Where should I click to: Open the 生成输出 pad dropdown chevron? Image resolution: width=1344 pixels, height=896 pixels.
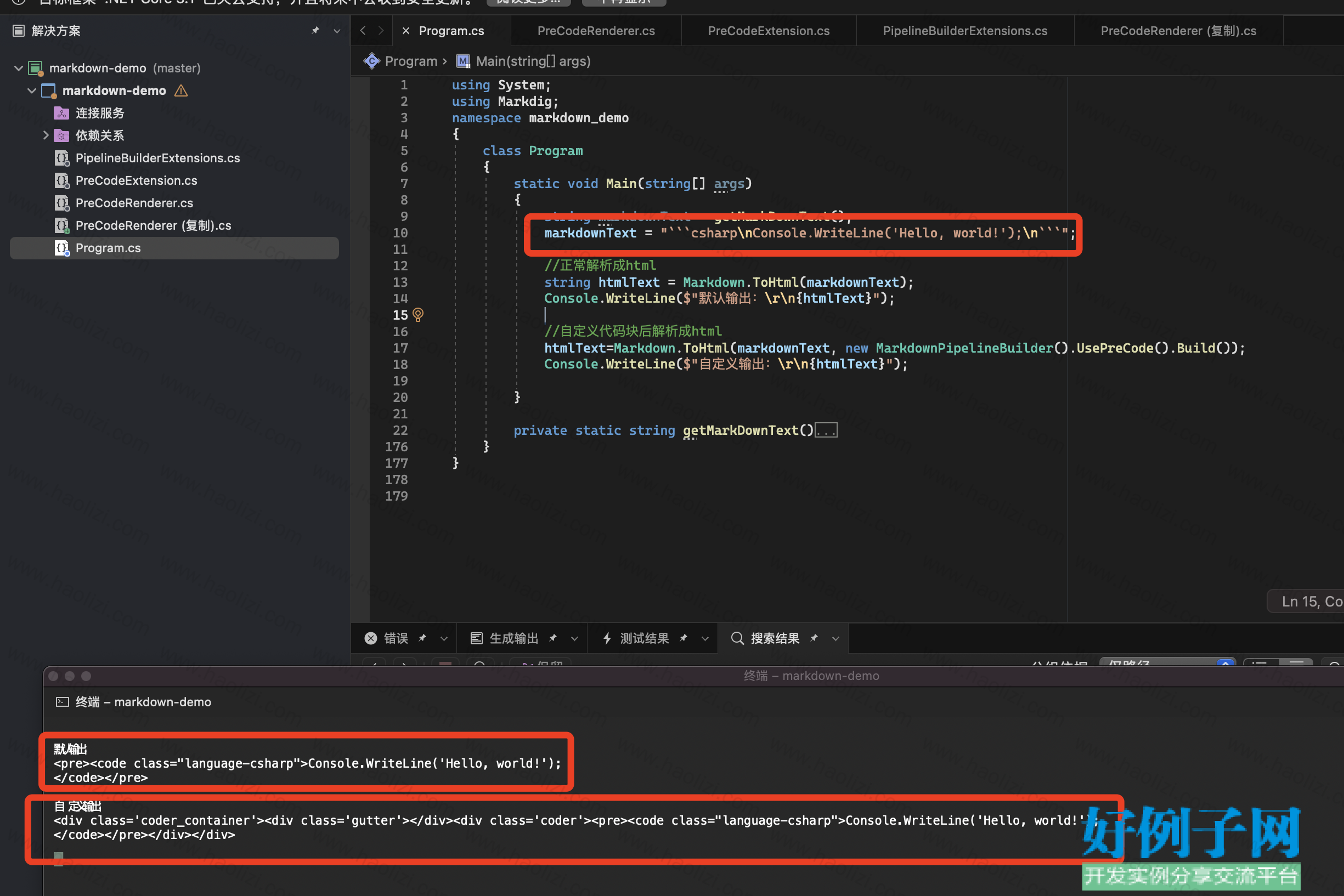point(574,639)
